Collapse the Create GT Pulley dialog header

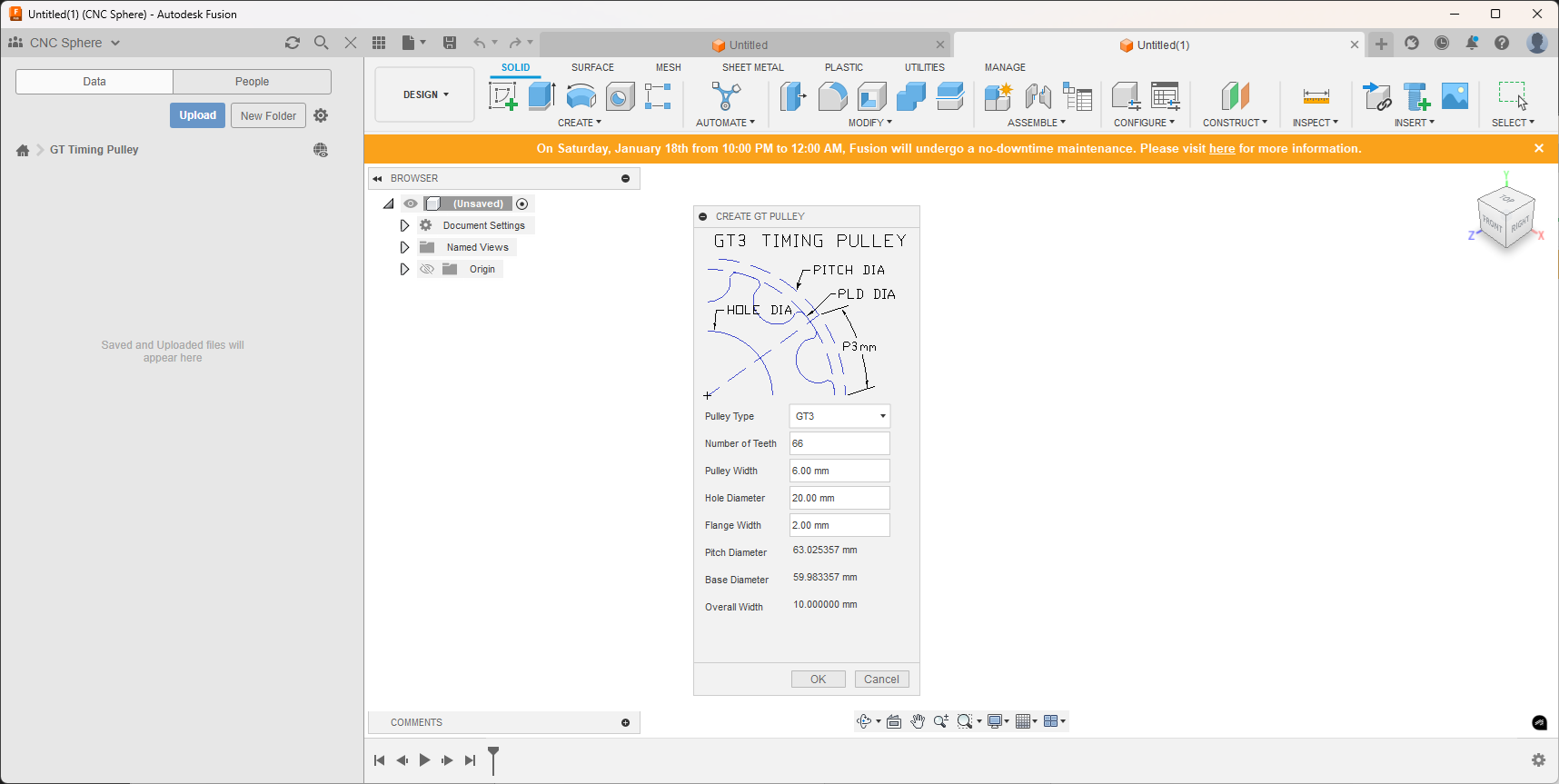703,216
